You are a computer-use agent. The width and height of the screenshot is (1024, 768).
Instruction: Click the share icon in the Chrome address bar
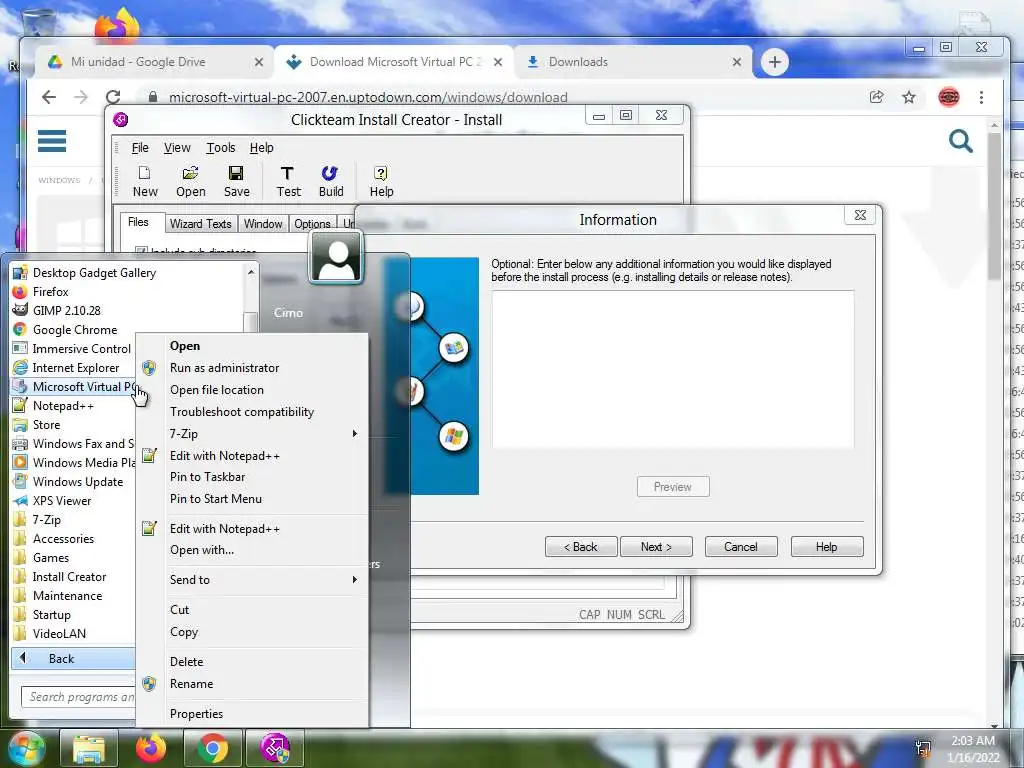[876, 97]
